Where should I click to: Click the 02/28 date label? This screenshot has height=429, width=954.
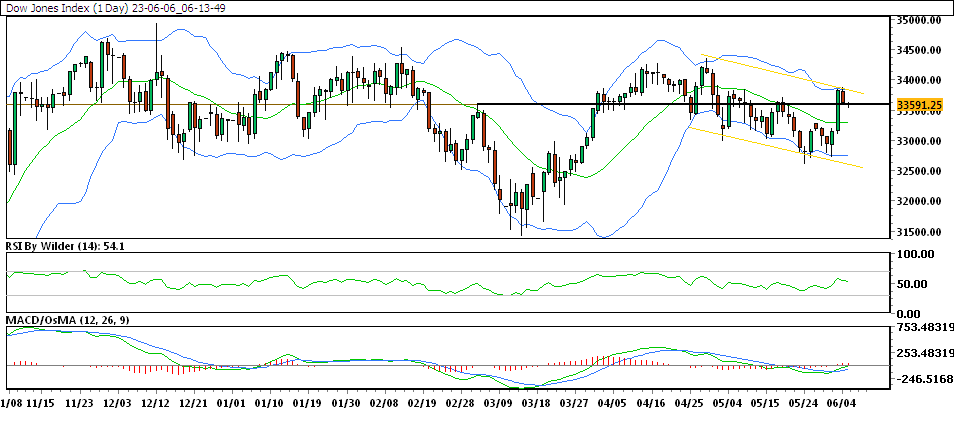[x=460, y=403]
